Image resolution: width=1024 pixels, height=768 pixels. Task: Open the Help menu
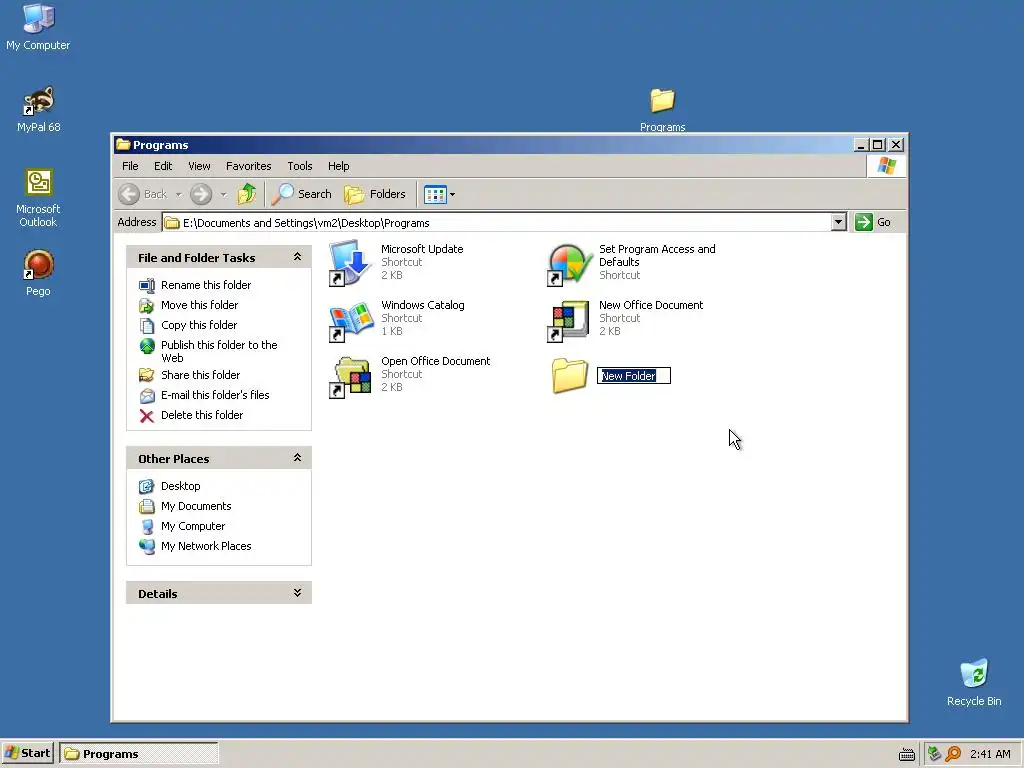pyautogui.click(x=338, y=166)
